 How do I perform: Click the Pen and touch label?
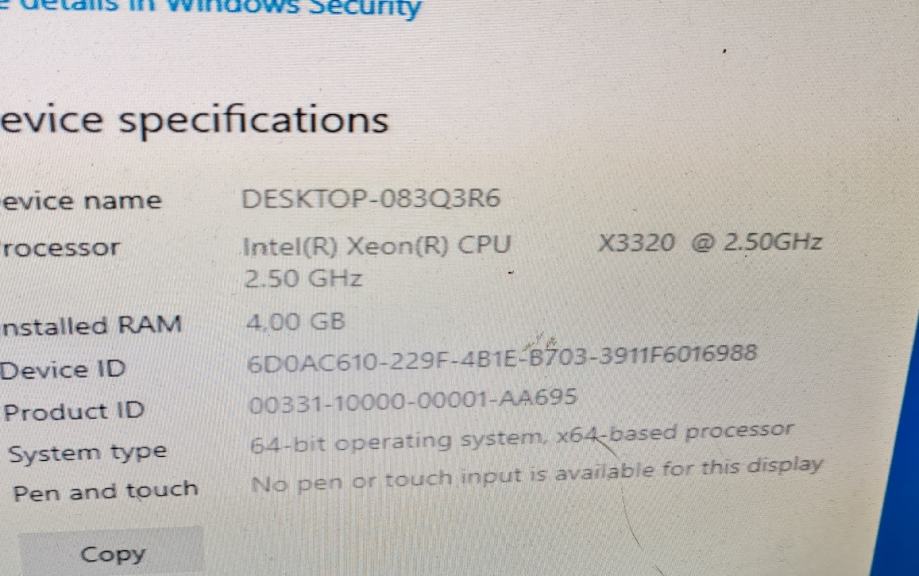coord(105,491)
